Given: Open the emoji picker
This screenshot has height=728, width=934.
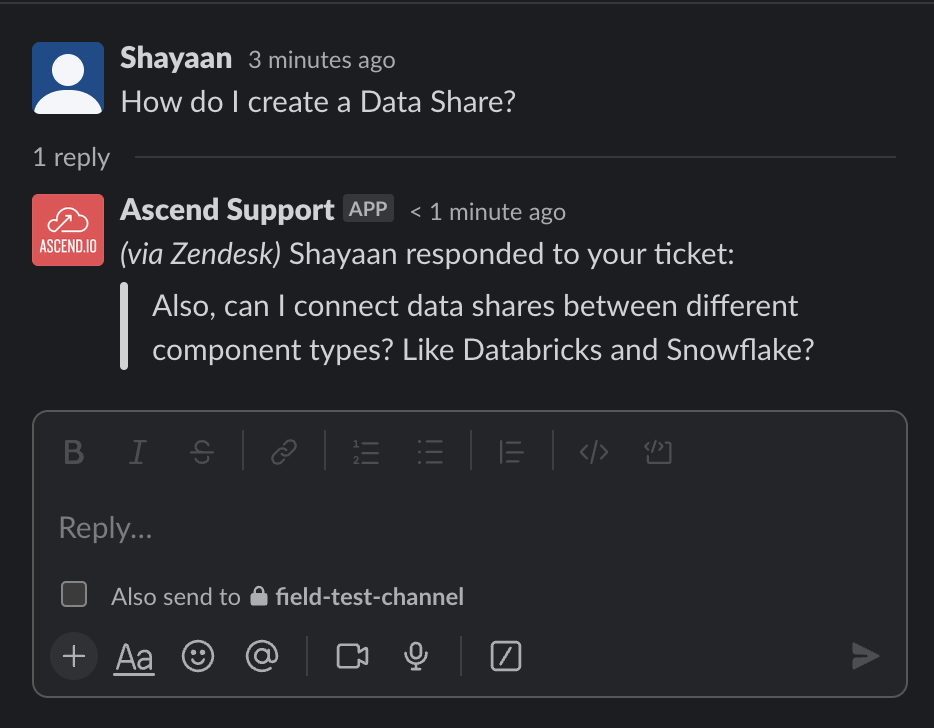Looking at the screenshot, I should point(198,657).
